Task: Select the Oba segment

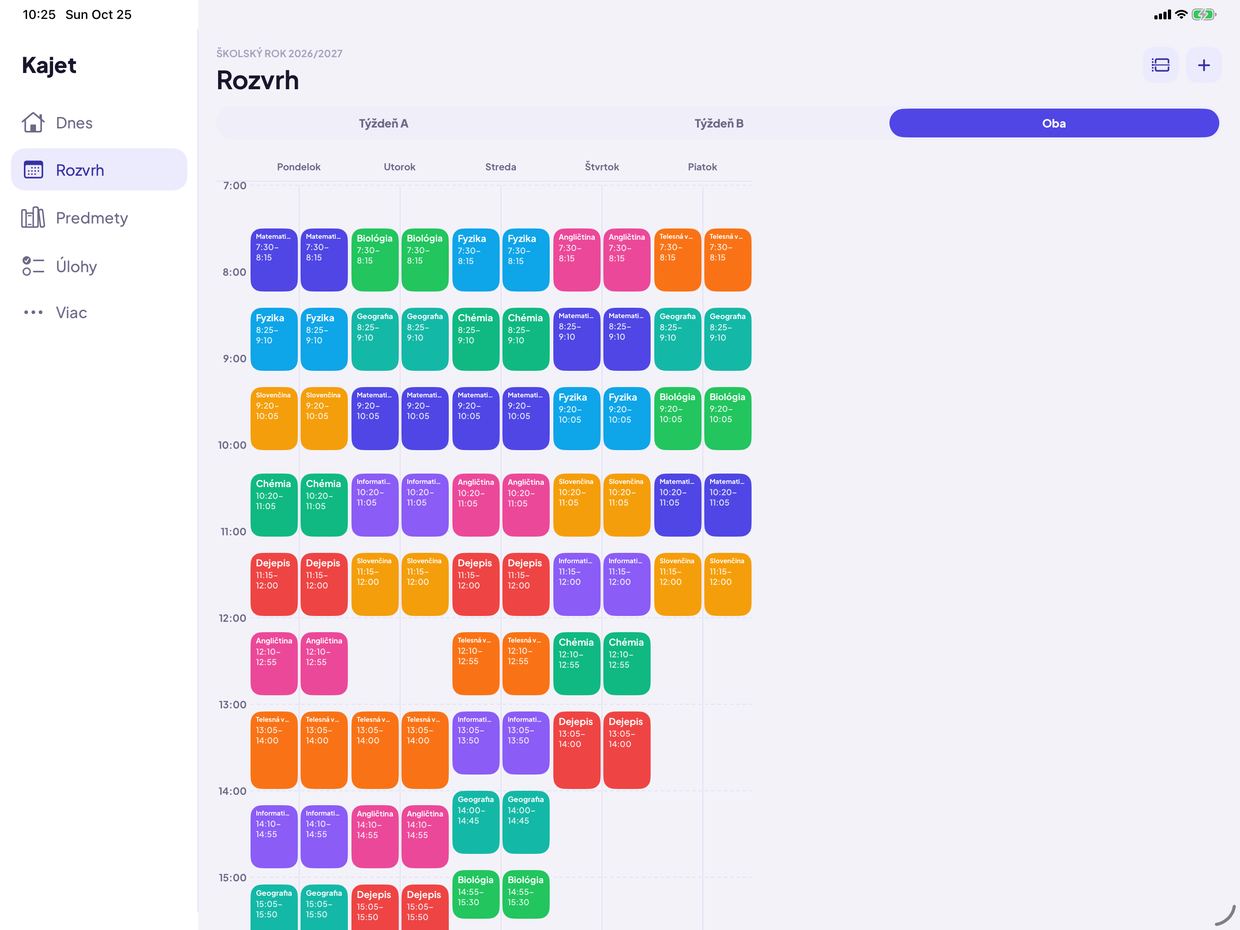Action: 1054,124
